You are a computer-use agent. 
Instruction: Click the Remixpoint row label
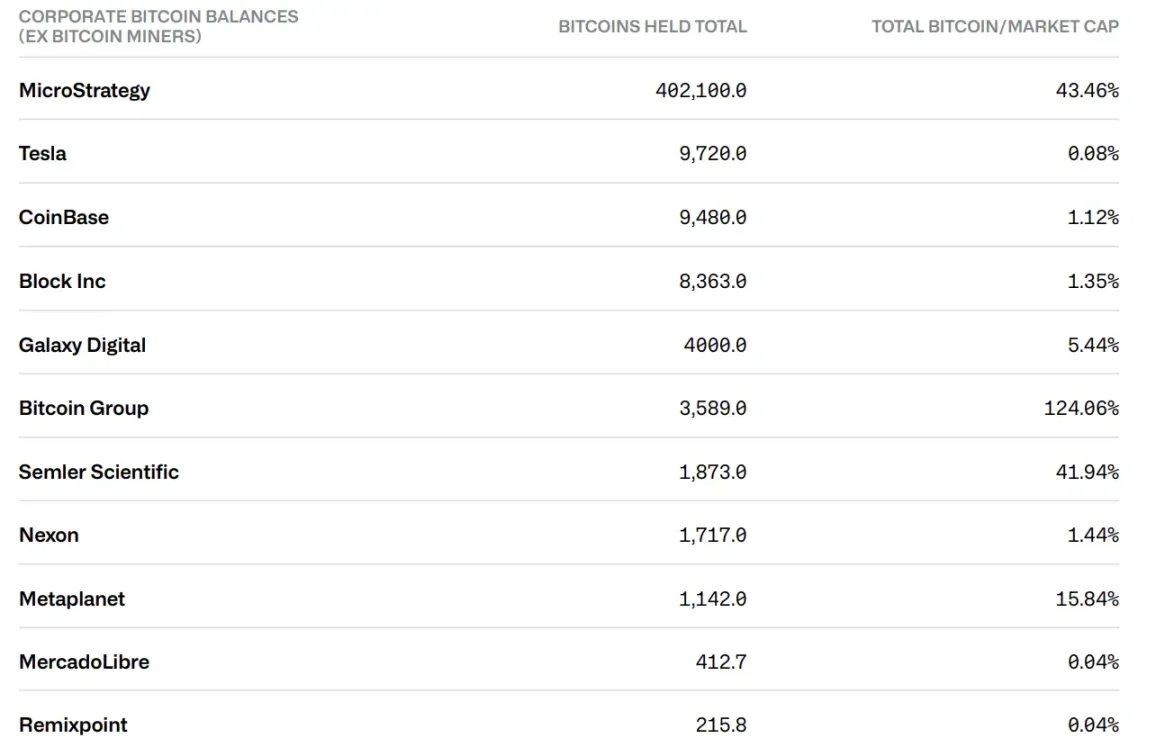(x=74, y=726)
